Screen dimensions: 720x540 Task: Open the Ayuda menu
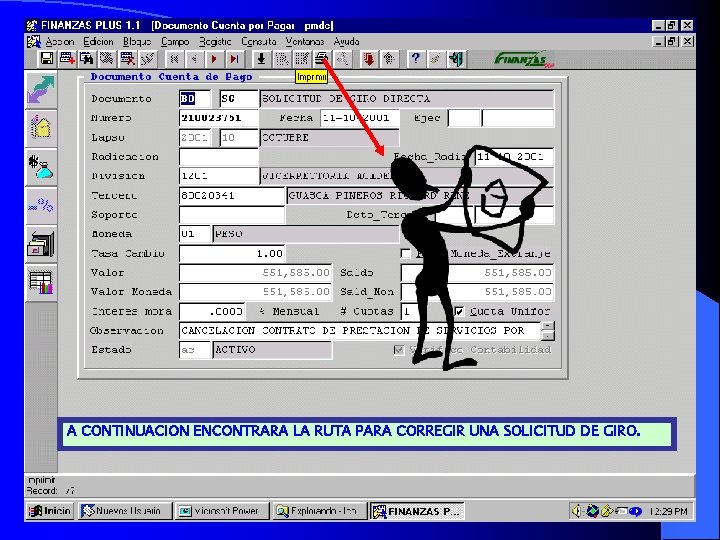coord(346,42)
